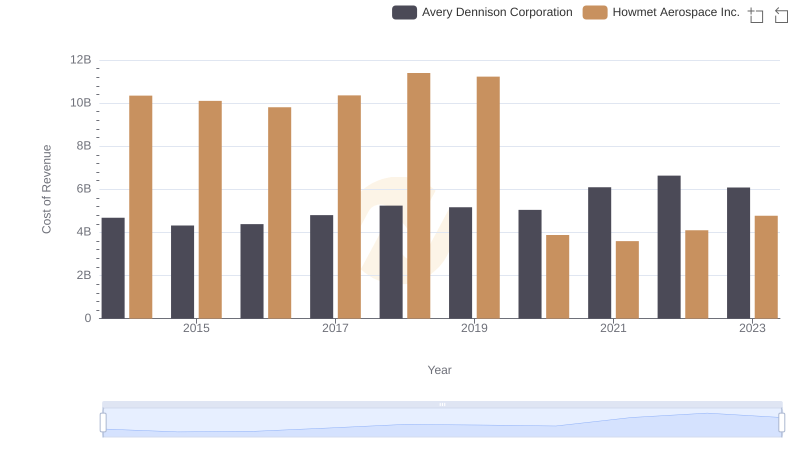Viewport: 800px width, 461px height.
Task: Select Avery Dennison 2019 bar
Action: [461, 263]
